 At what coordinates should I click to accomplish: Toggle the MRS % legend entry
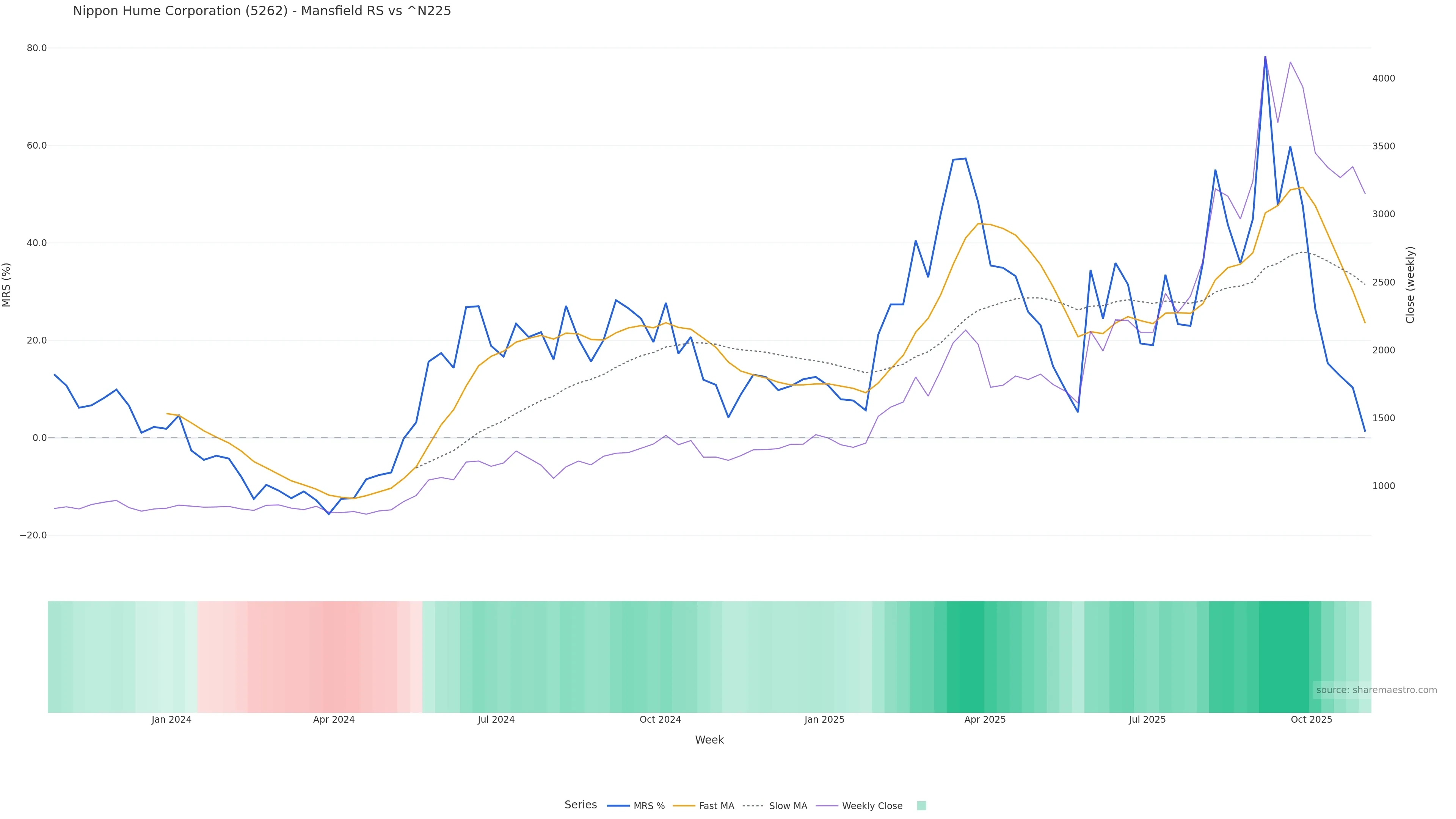click(x=648, y=806)
